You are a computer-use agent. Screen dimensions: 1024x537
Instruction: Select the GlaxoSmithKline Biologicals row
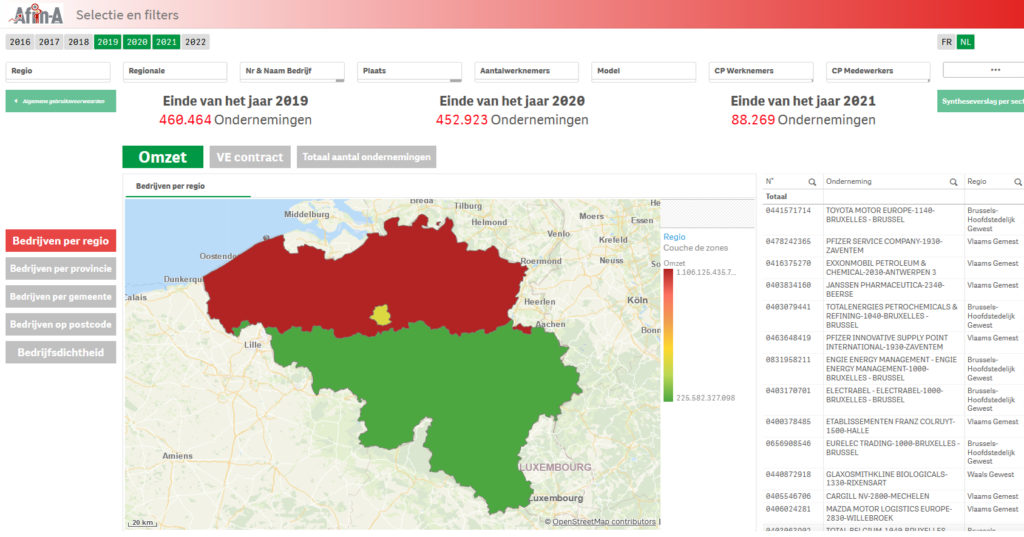pyautogui.click(x=893, y=478)
